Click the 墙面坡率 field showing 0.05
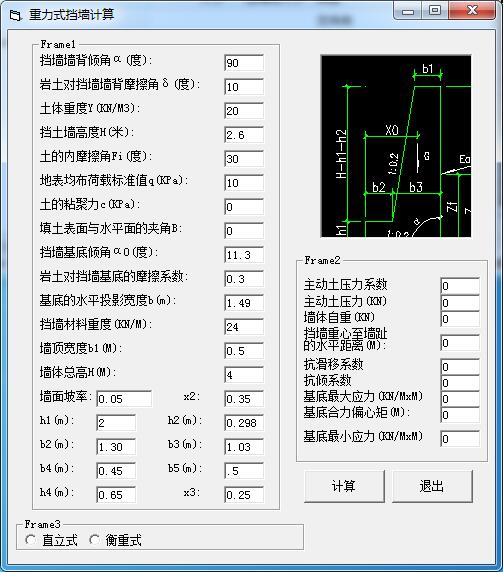 pos(124,399)
